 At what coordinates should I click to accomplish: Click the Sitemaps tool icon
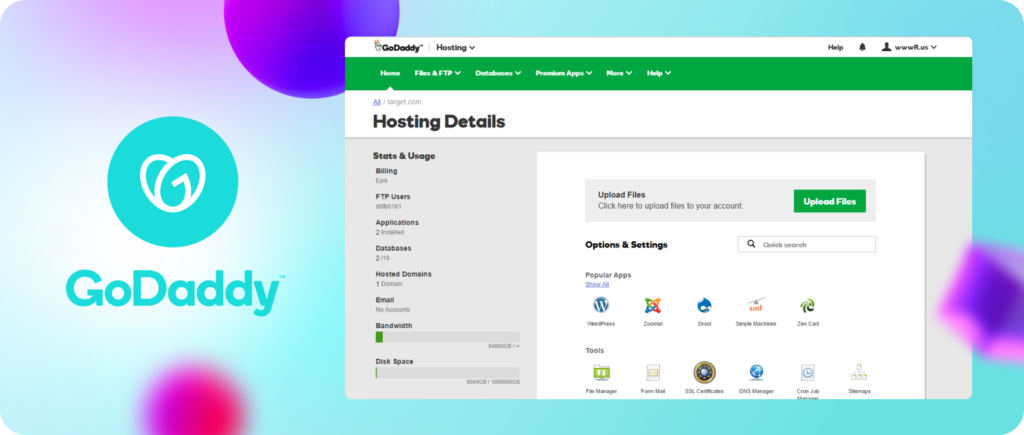858,373
